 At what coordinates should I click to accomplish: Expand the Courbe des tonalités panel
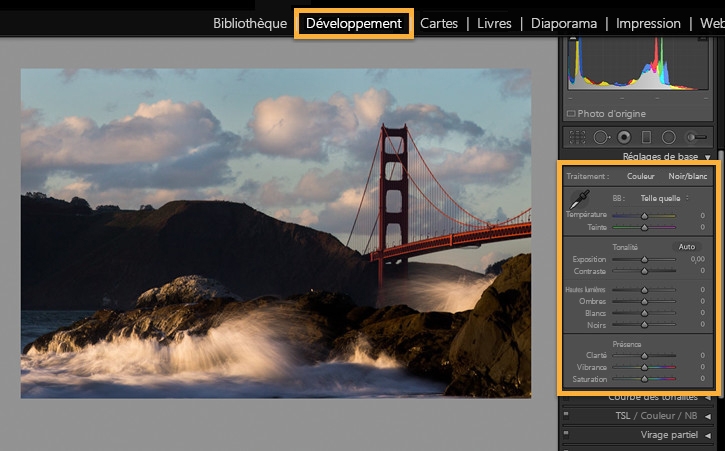(x=707, y=397)
